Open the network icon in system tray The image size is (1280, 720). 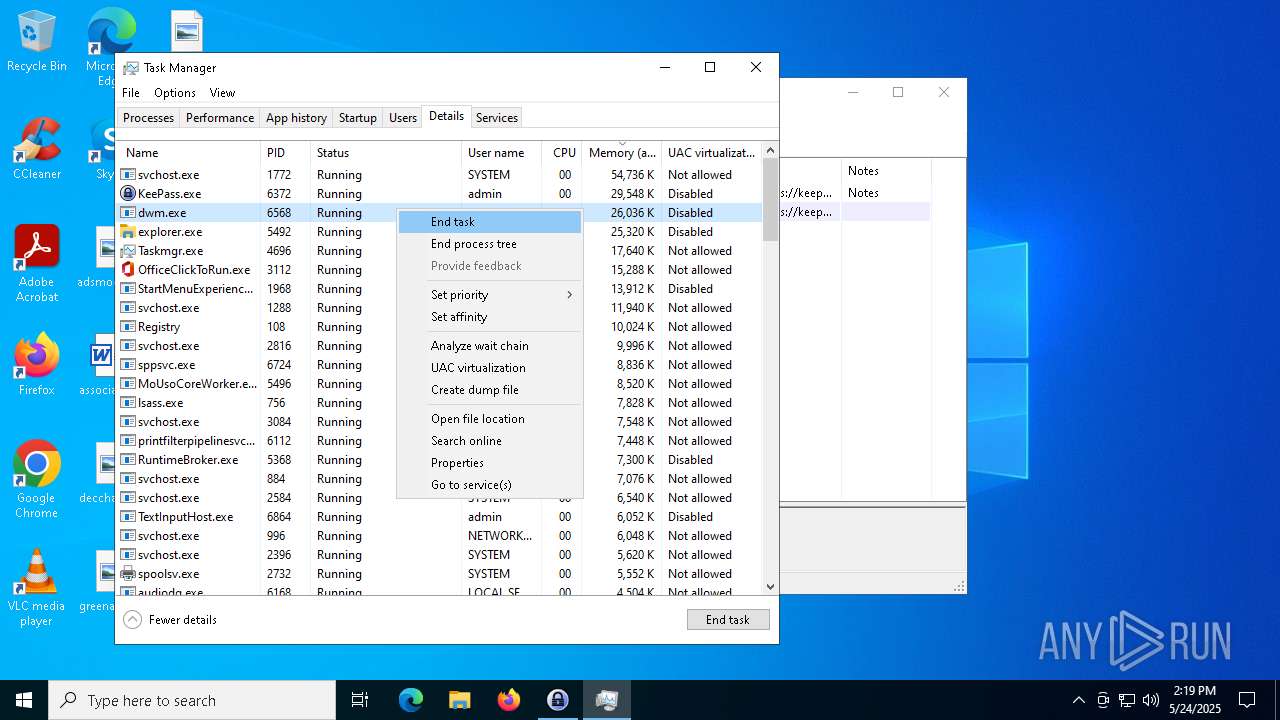tap(1127, 700)
